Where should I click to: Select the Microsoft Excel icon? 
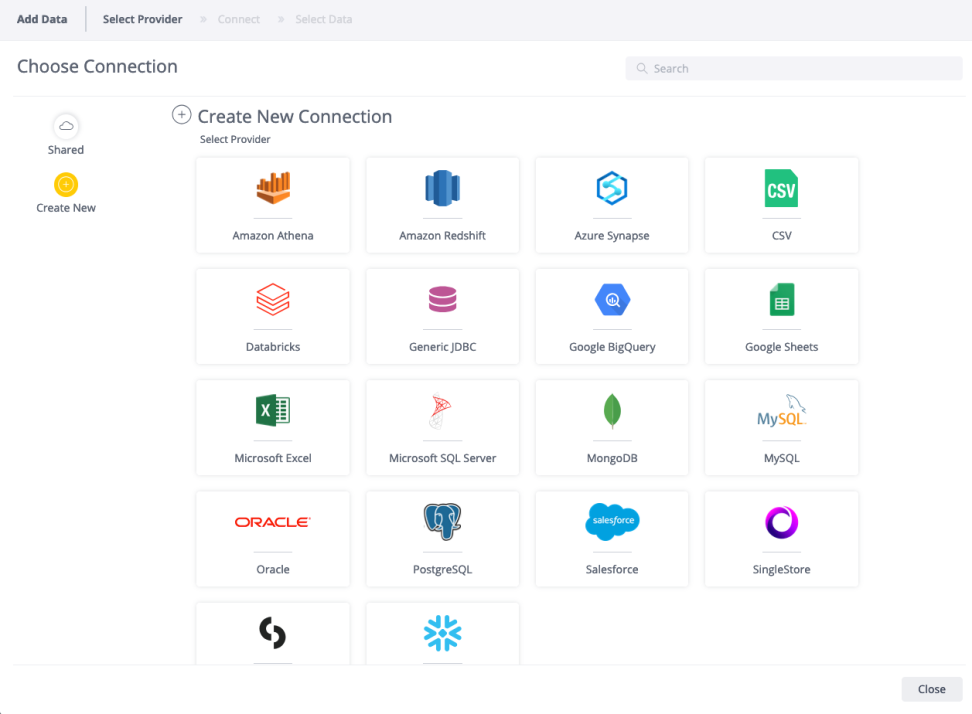273,410
